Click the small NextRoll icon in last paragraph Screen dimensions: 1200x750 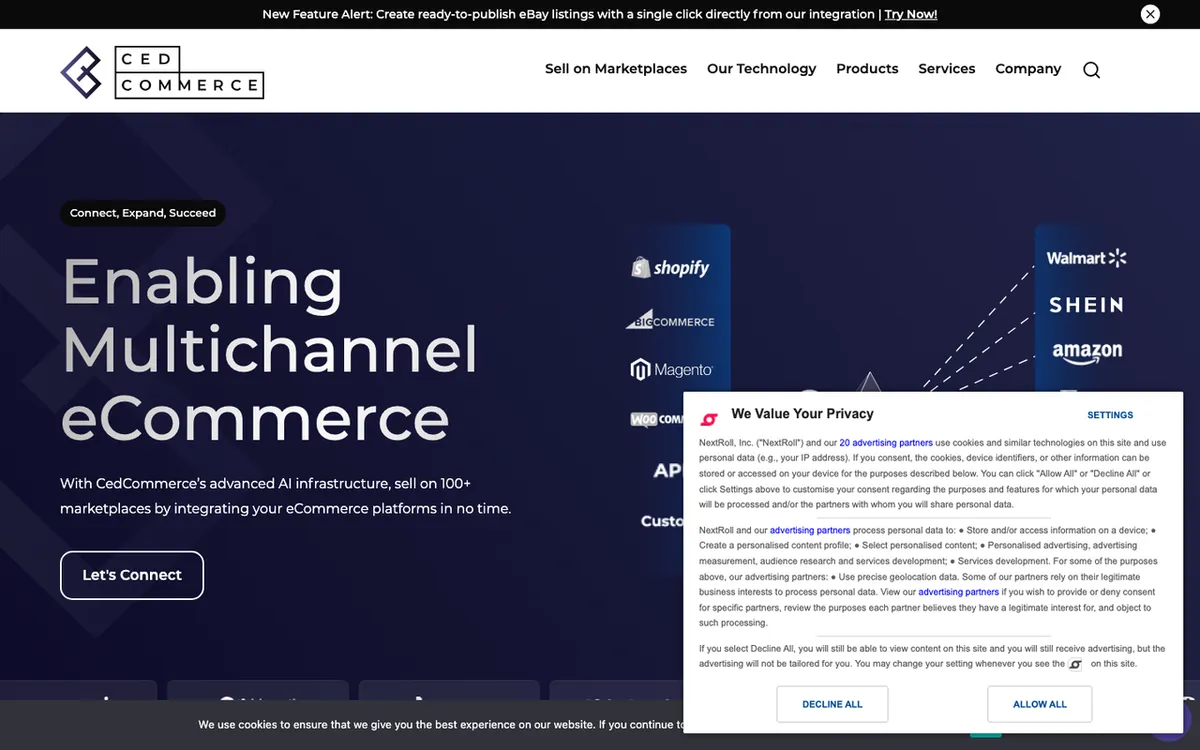[x=1076, y=664]
